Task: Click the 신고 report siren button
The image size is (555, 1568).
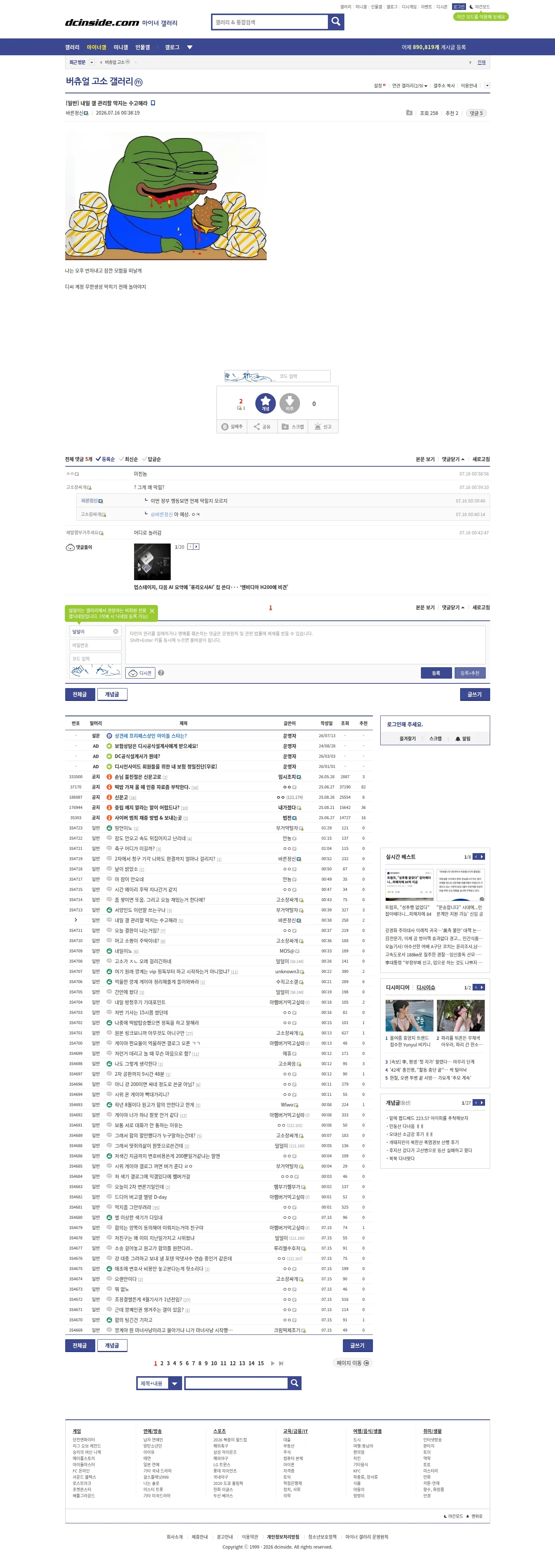Action: pyautogui.click(x=323, y=427)
